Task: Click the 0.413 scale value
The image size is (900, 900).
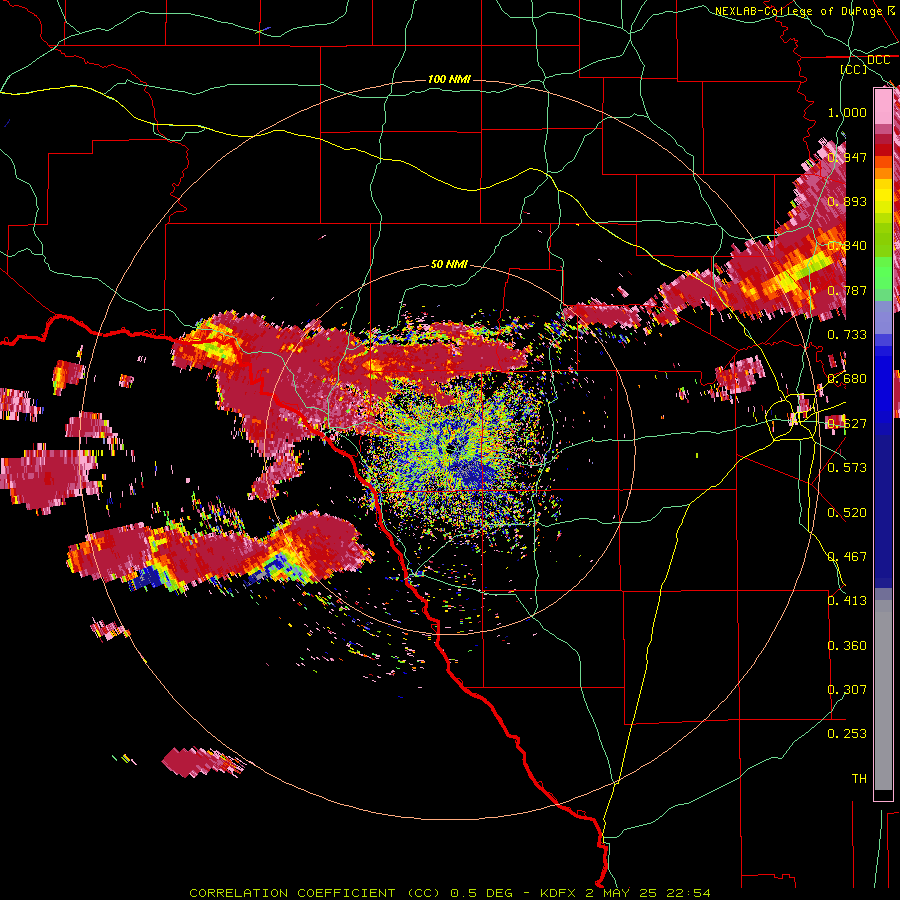Action: click(x=847, y=601)
